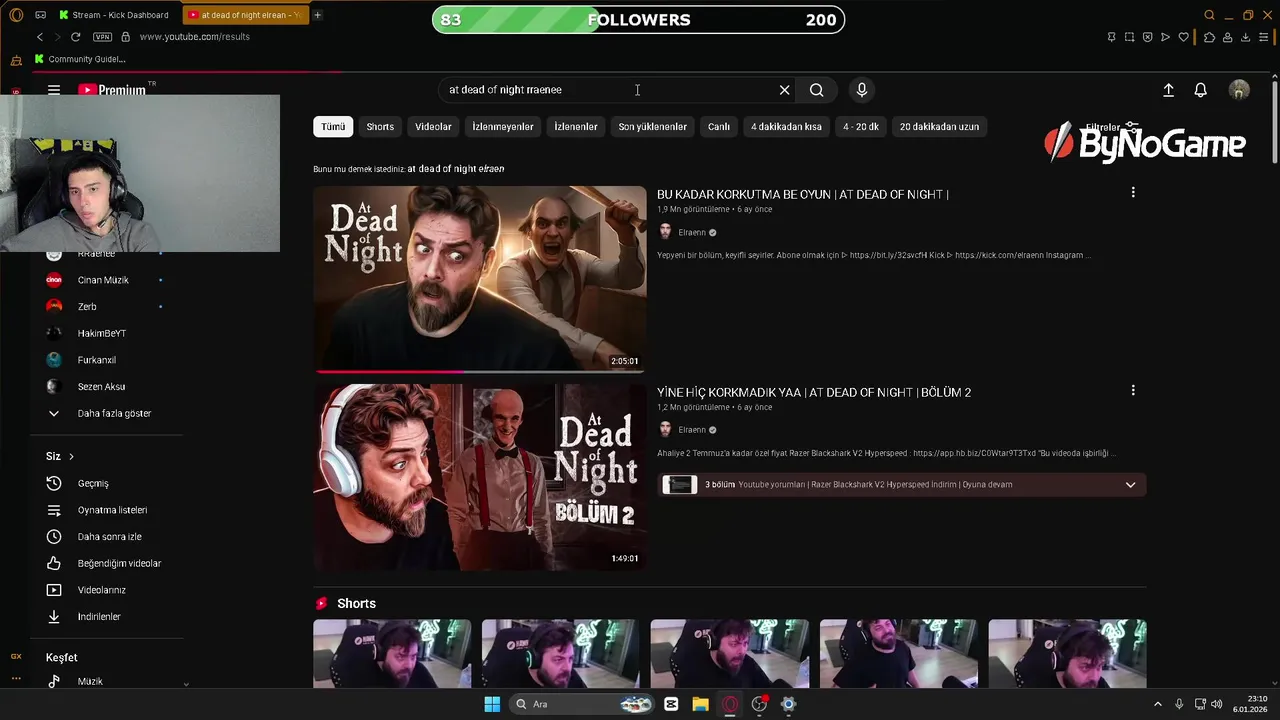Open the YouTube account avatar menu
This screenshot has height=720, width=1280.
click(1239, 90)
